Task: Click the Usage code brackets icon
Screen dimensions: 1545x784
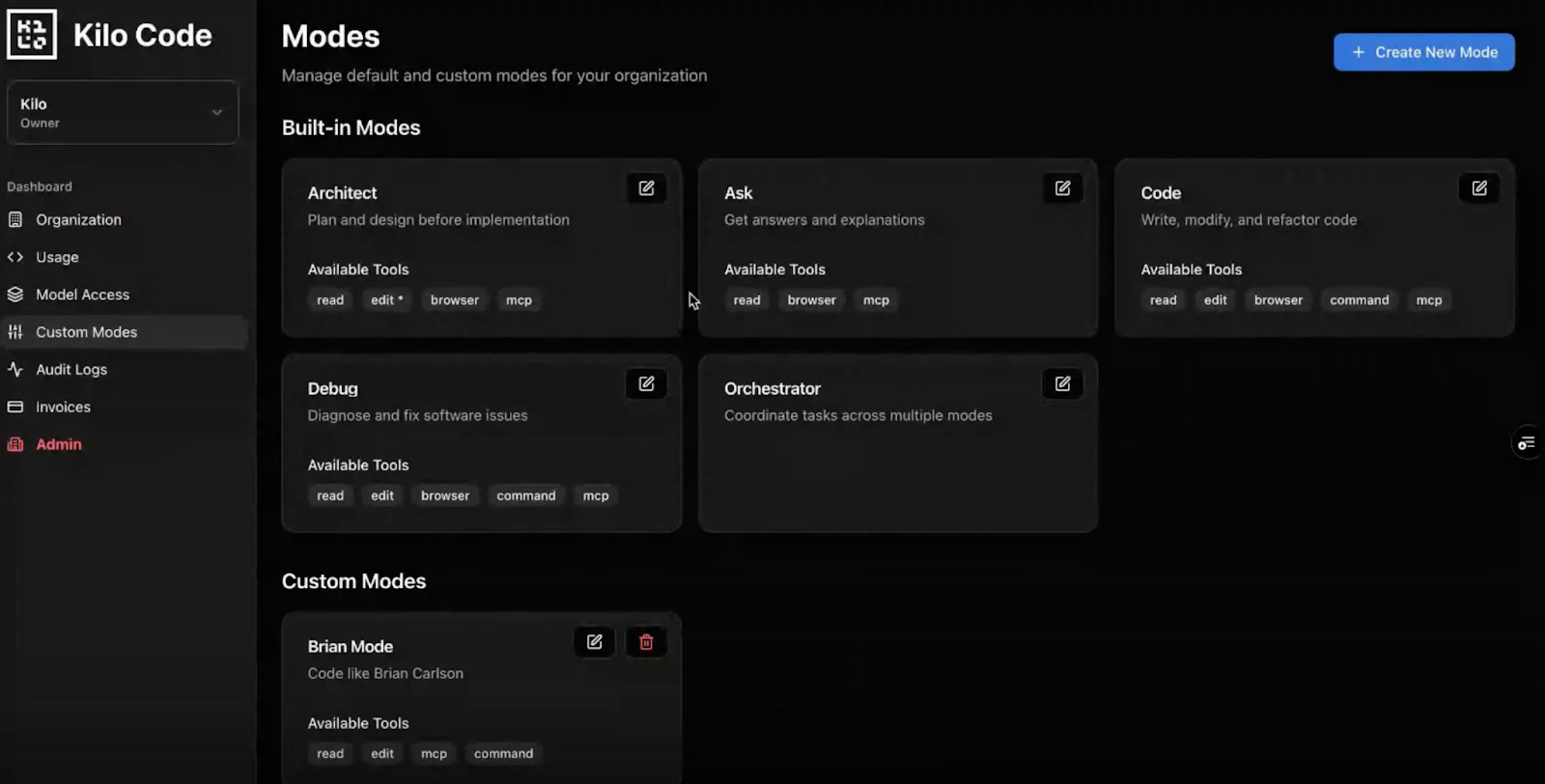Action: (15, 257)
